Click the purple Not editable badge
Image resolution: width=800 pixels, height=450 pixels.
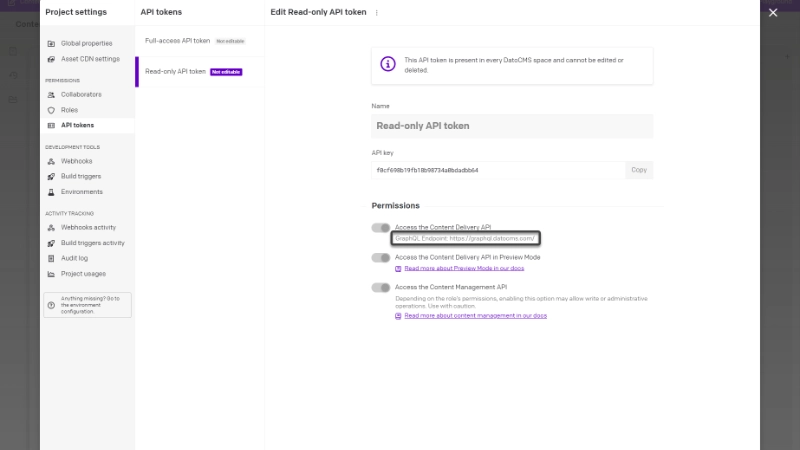[226, 72]
